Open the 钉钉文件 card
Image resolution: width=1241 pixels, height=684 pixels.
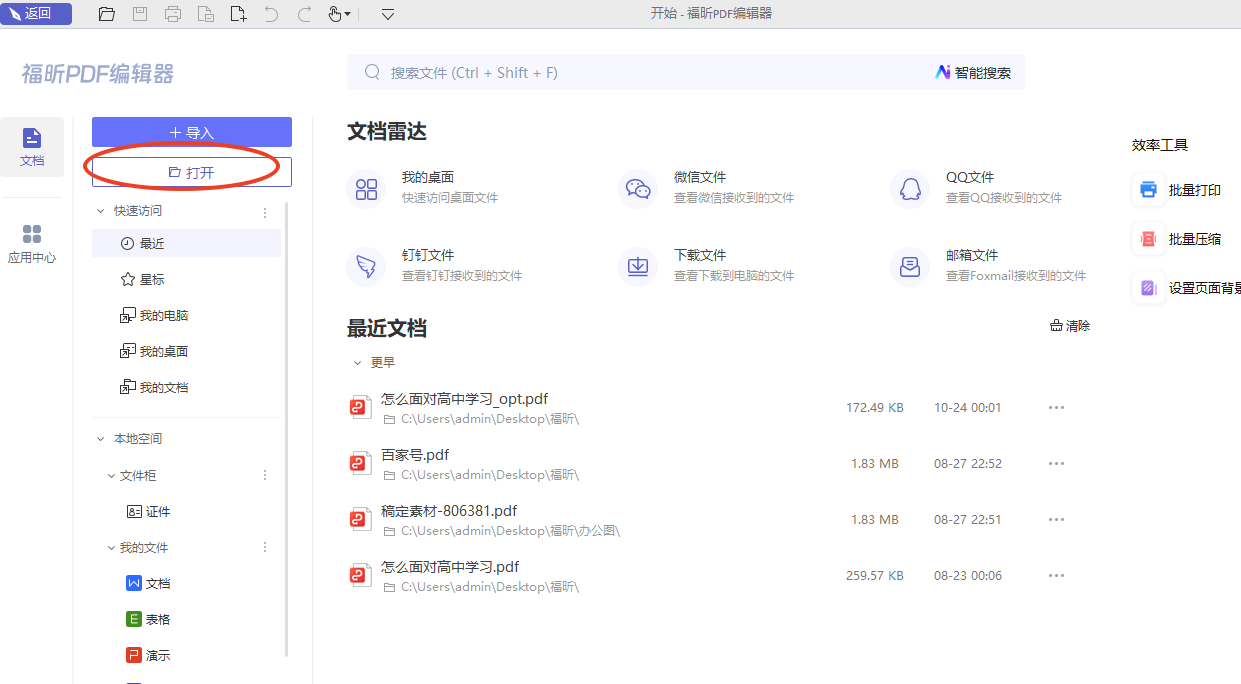pos(434,265)
